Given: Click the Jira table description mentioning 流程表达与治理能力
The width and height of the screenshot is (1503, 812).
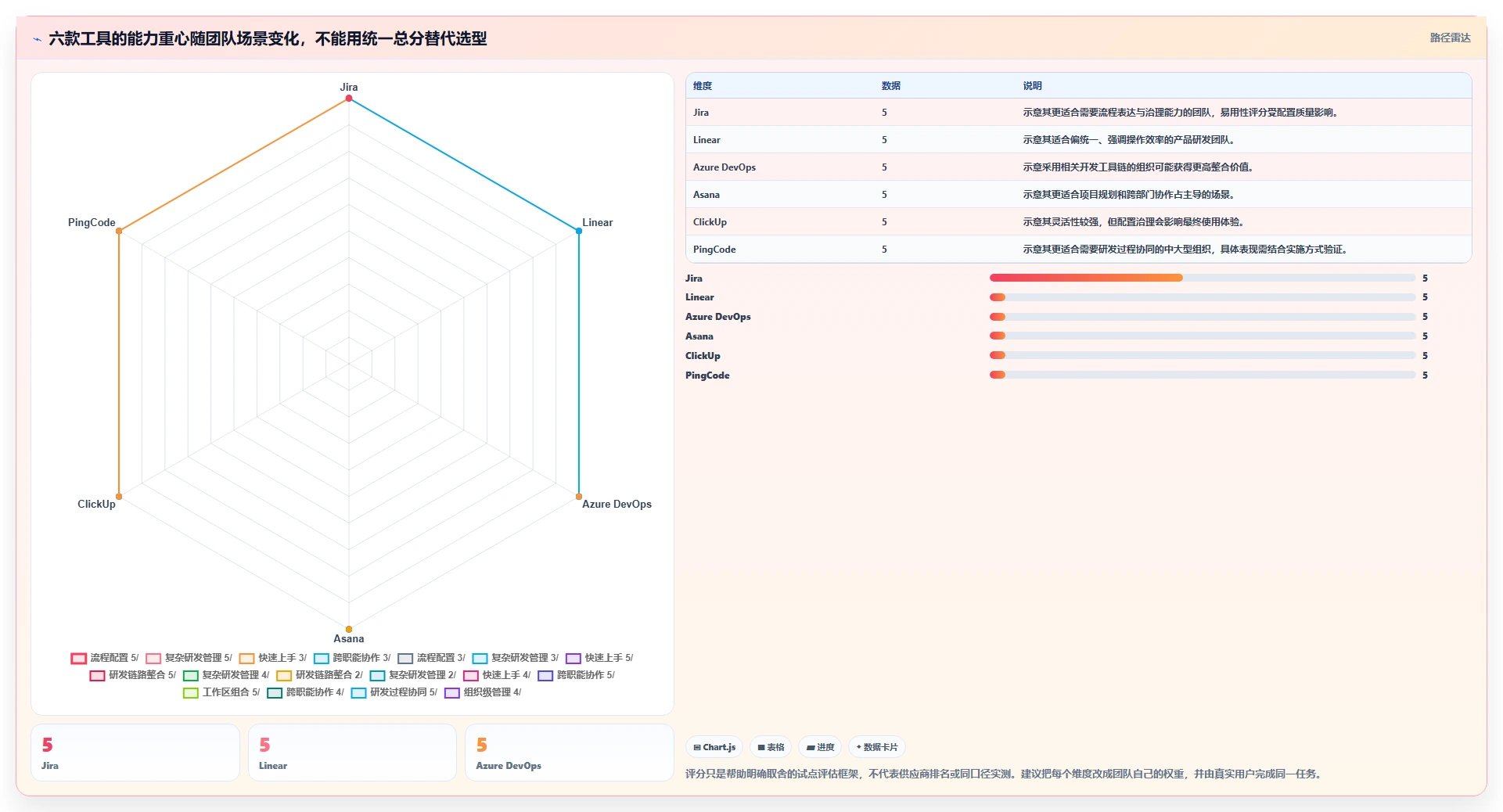Looking at the screenshot, I should pyautogui.click(x=1182, y=113).
